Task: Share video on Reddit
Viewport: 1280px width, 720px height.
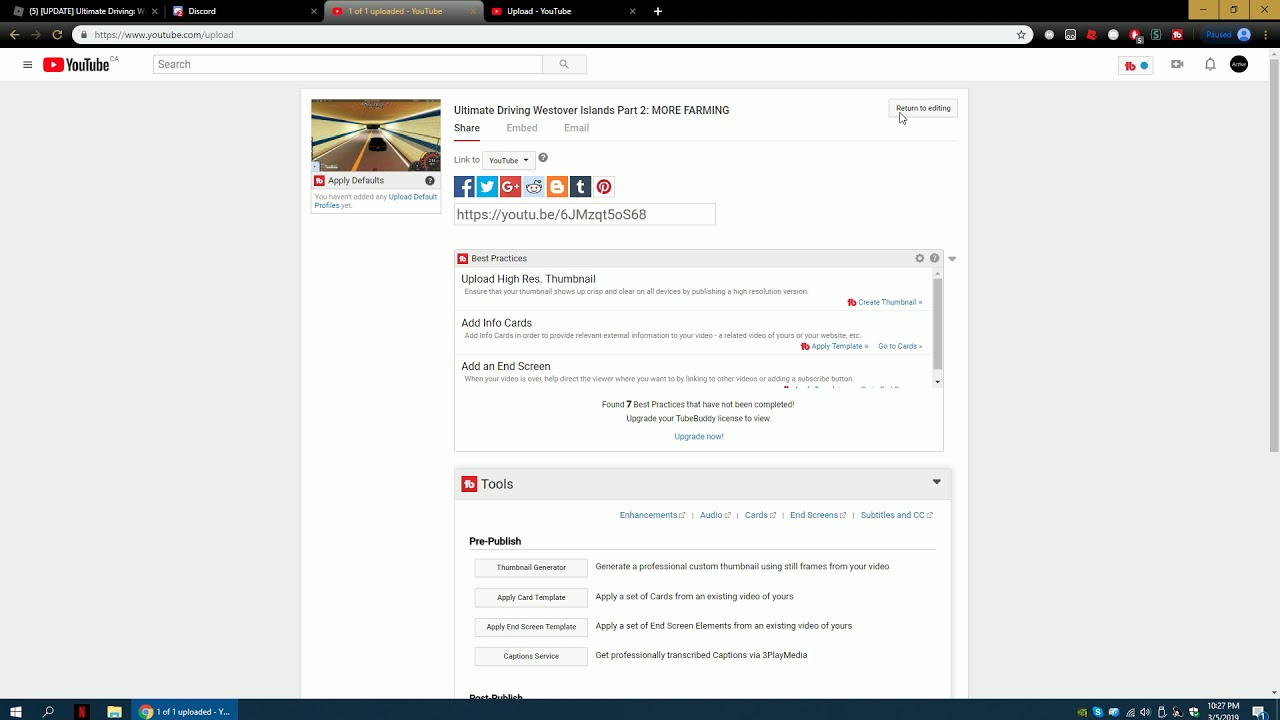Action: pos(534,187)
